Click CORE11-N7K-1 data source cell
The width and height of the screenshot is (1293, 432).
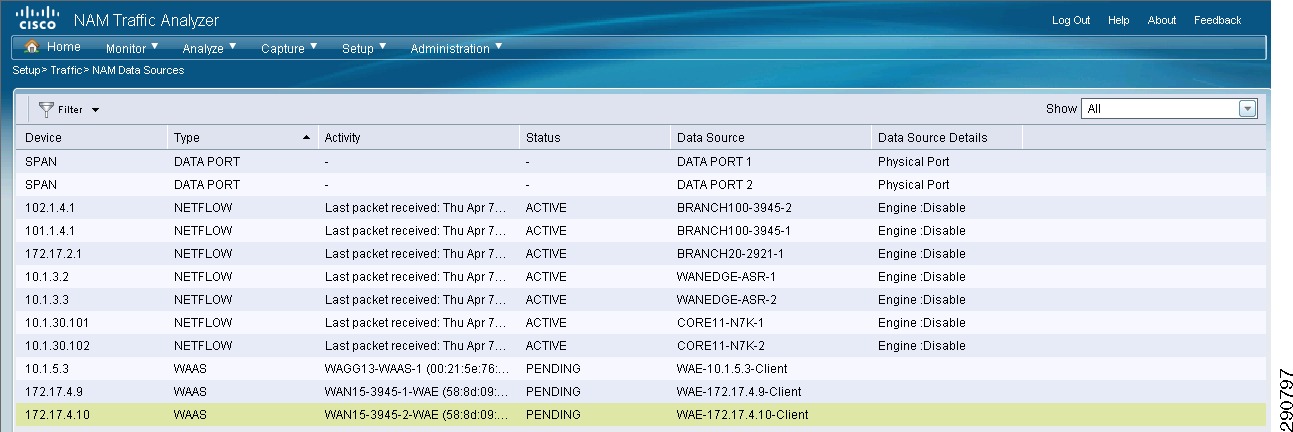click(720, 322)
